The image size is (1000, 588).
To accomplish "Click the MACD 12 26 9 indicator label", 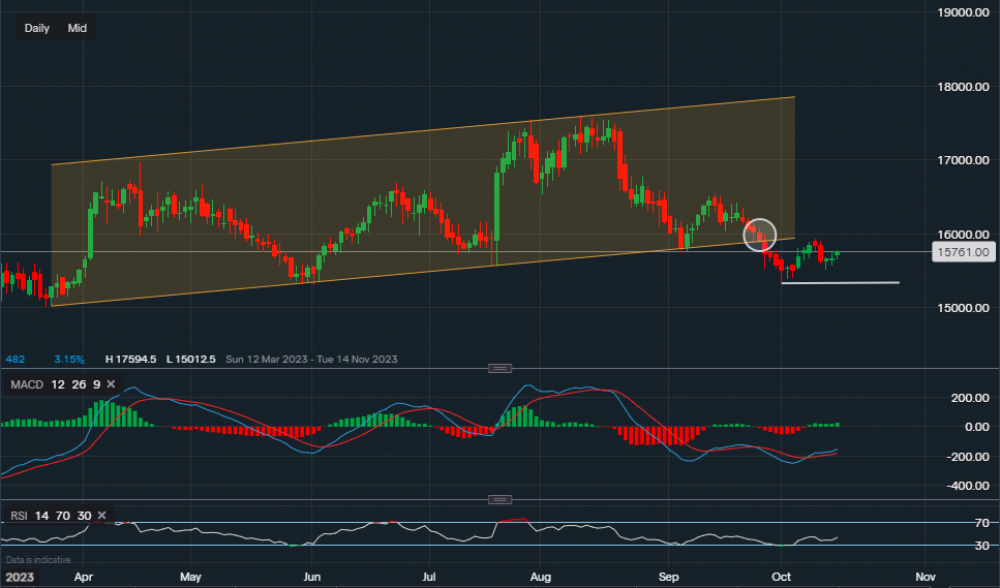I will [53, 384].
